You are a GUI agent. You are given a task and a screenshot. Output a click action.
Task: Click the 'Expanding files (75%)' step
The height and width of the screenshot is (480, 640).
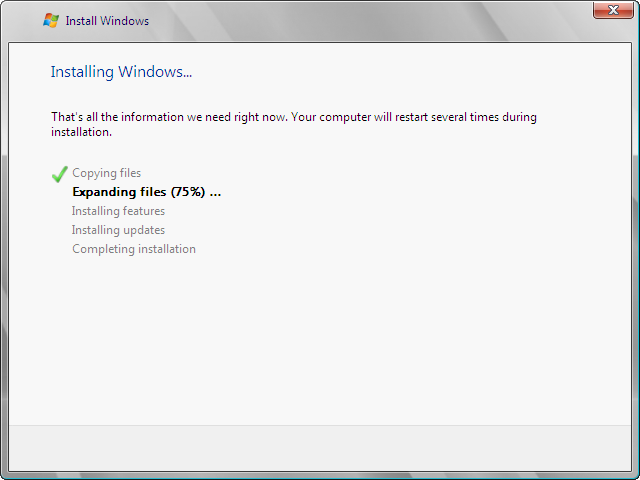tap(147, 192)
